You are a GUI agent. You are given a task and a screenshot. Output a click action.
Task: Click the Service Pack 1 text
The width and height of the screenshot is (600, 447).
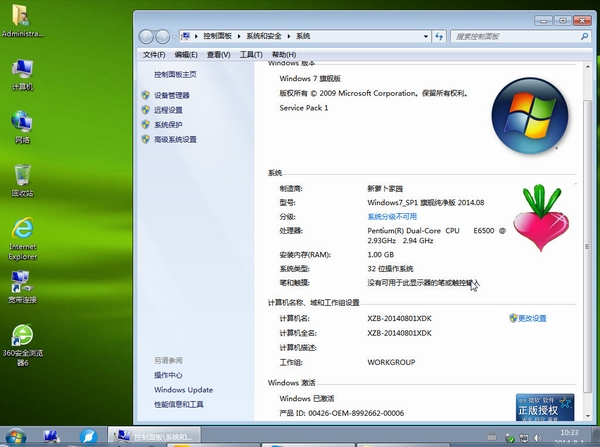304,108
